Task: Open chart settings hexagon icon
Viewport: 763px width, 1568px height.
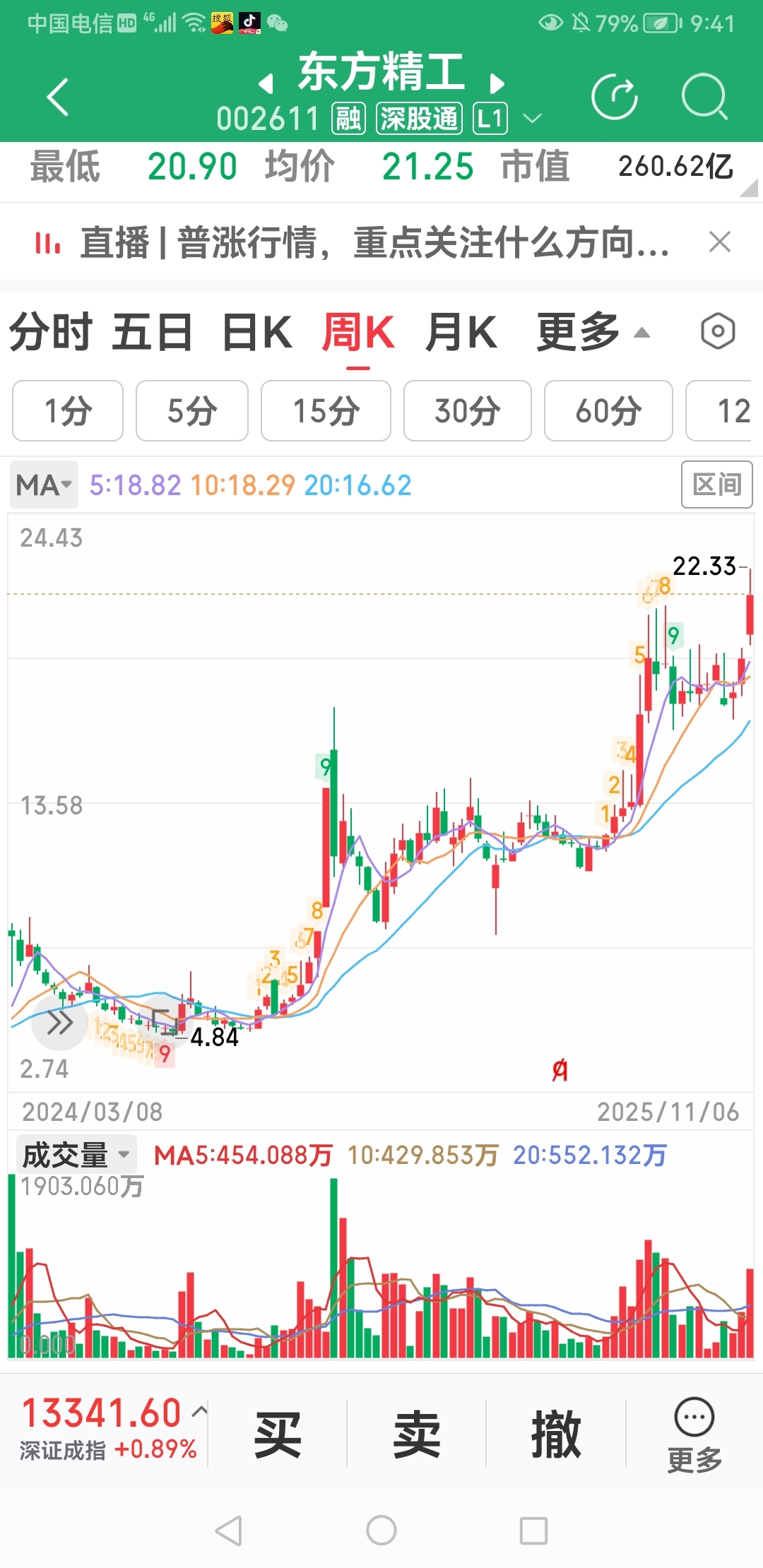Action: coord(718,331)
